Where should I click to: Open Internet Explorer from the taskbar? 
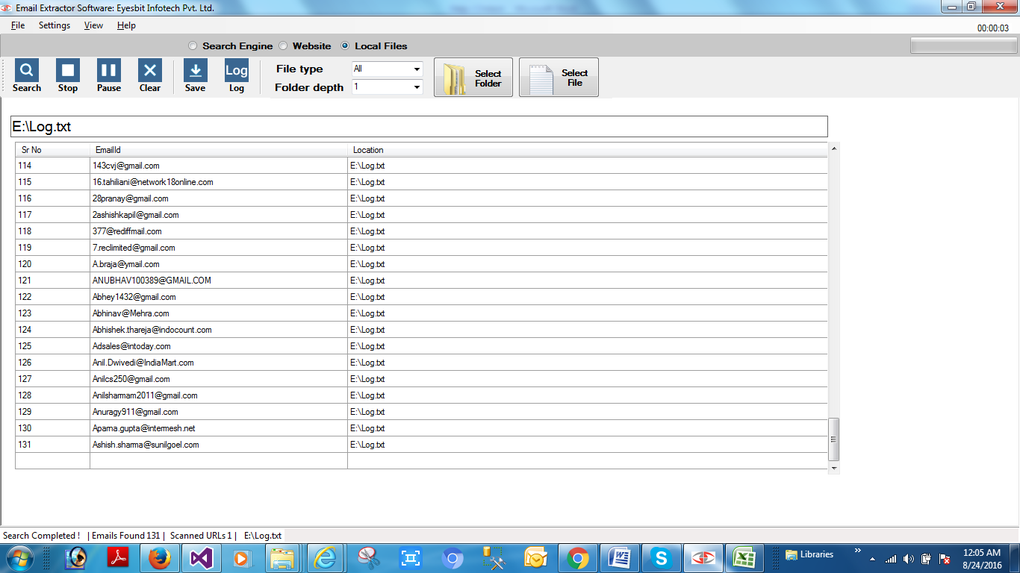pos(325,559)
